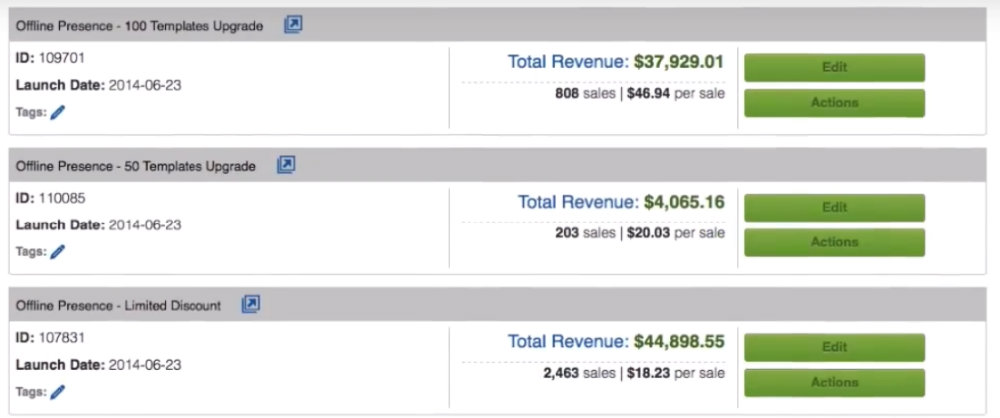Click the ID 109701 text

[50, 59]
